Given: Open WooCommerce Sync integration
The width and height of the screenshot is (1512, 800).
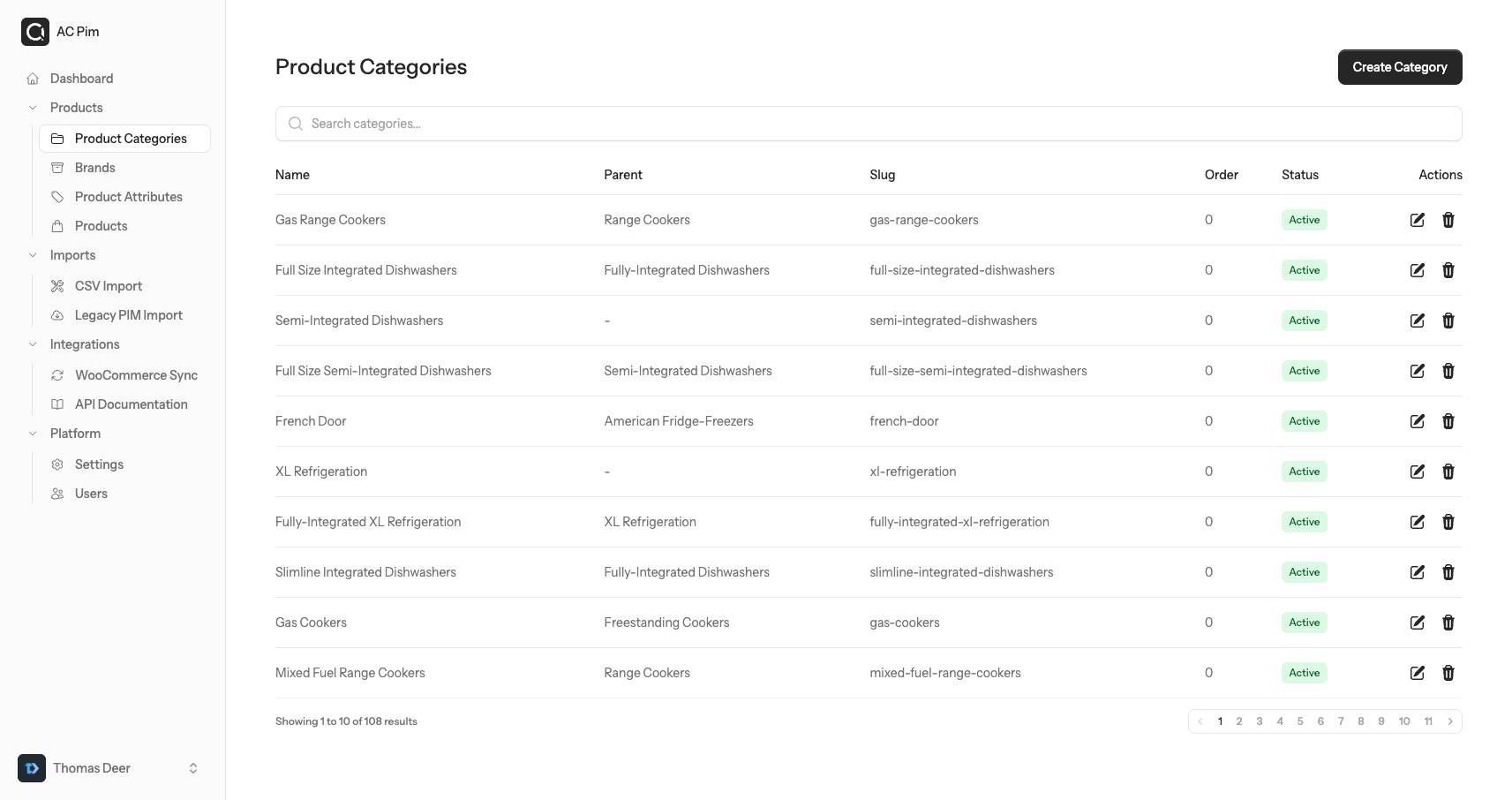Looking at the screenshot, I should [135, 375].
